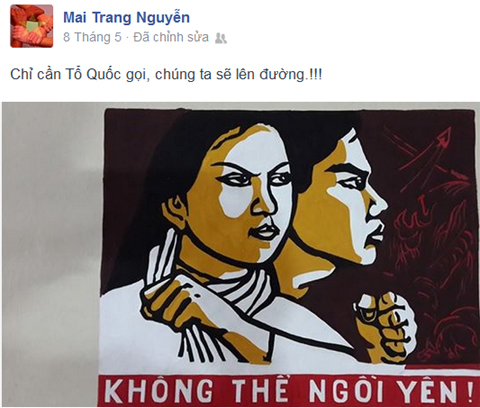The width and height of the screenshot is (480, 408).
Task: View edit history via "Đã chỉnh sửa"
Action: click(x=171, y=37)
